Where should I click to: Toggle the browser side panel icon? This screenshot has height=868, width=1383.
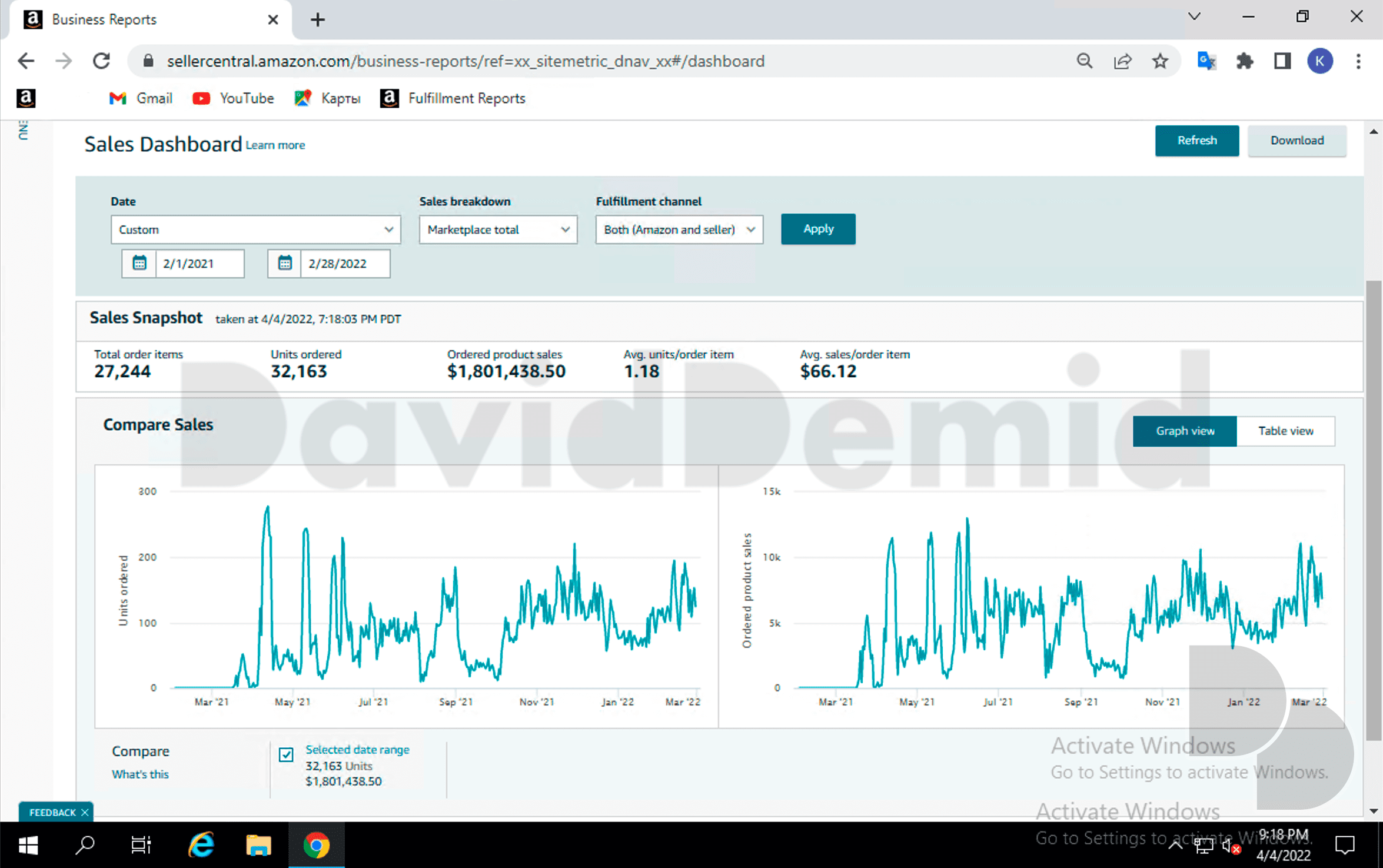click(1282, 61)
